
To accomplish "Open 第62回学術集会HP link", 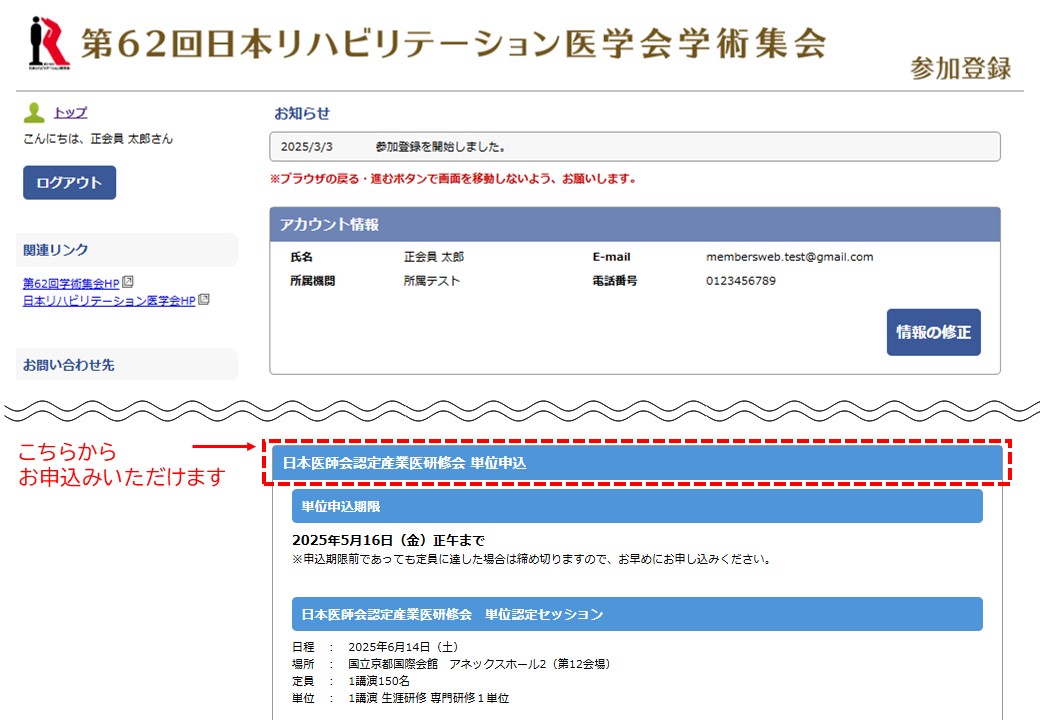I will 71,283.
